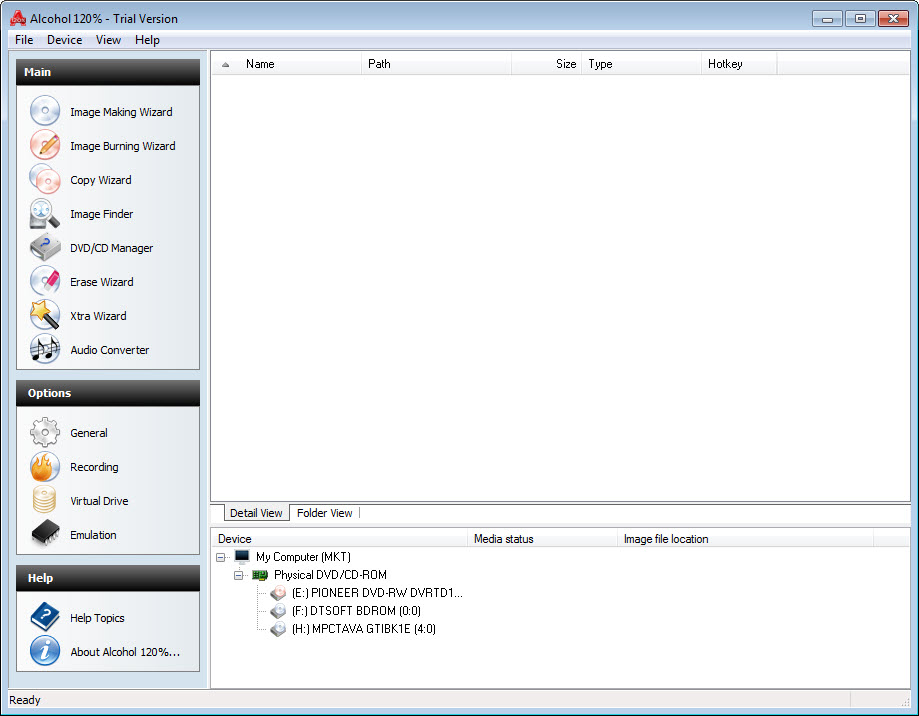Click the Recording flame icon
The width and height of the screenshot is (919, 716).
point(45,466)
